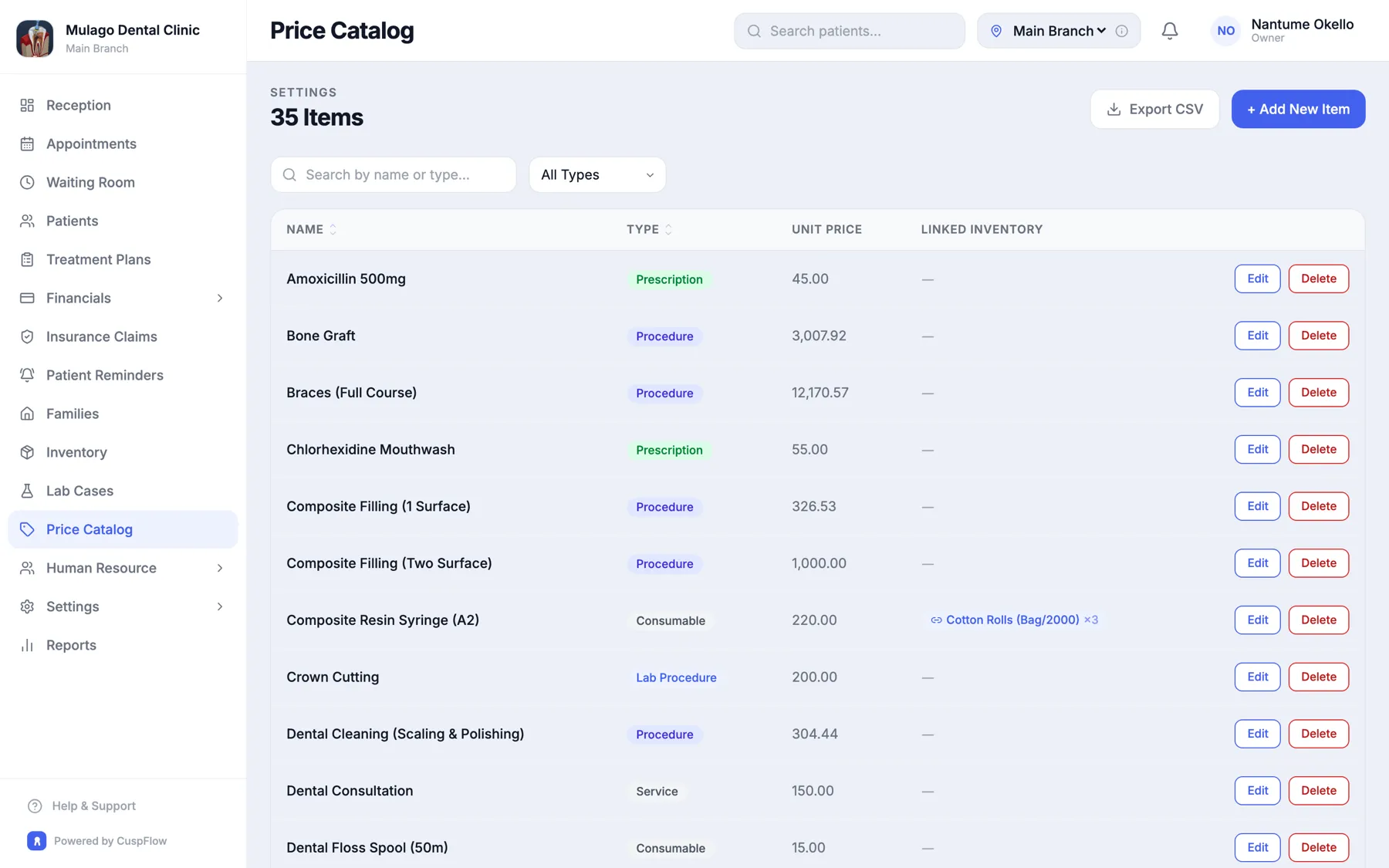Click the 12,170.57 unit price
Screen dimensions: 1389x868
click(820, 393)
